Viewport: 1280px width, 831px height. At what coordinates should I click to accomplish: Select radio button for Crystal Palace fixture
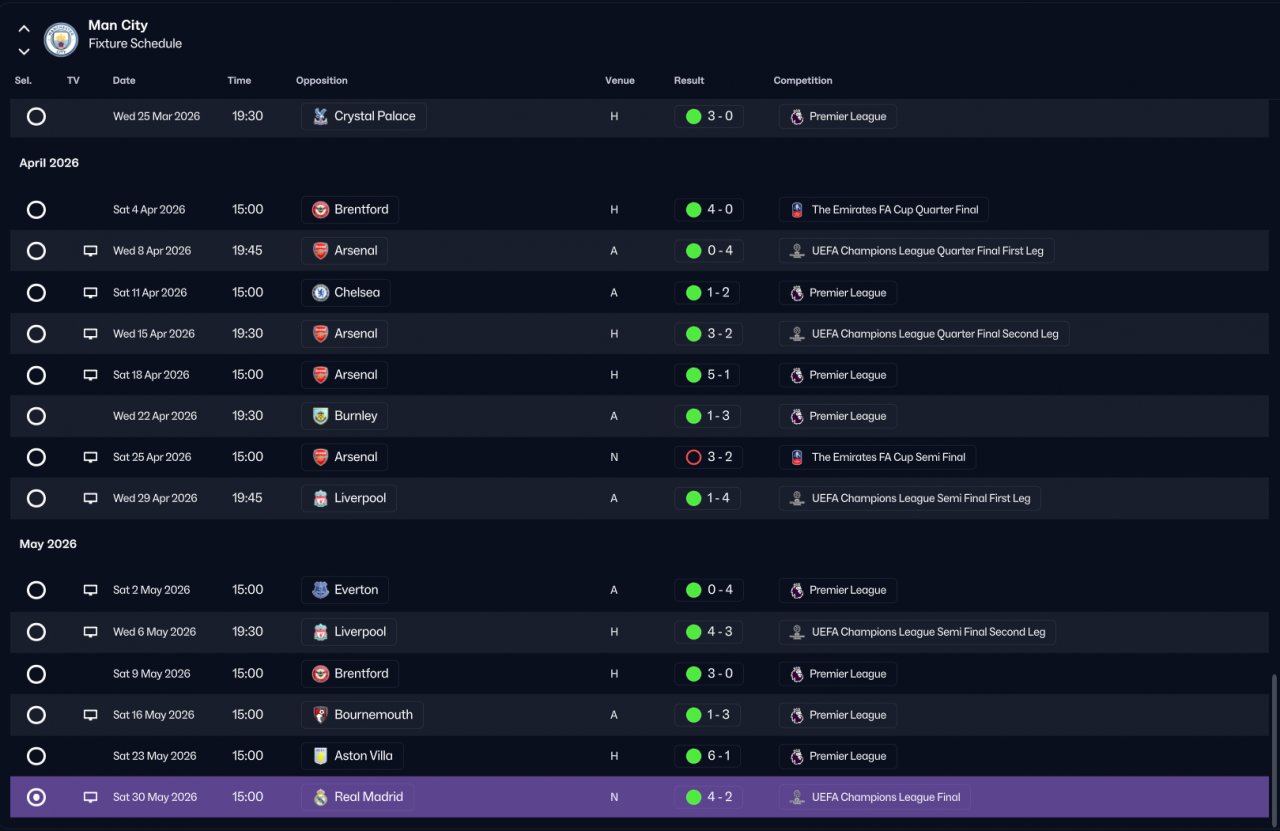[x=36, y=116]
